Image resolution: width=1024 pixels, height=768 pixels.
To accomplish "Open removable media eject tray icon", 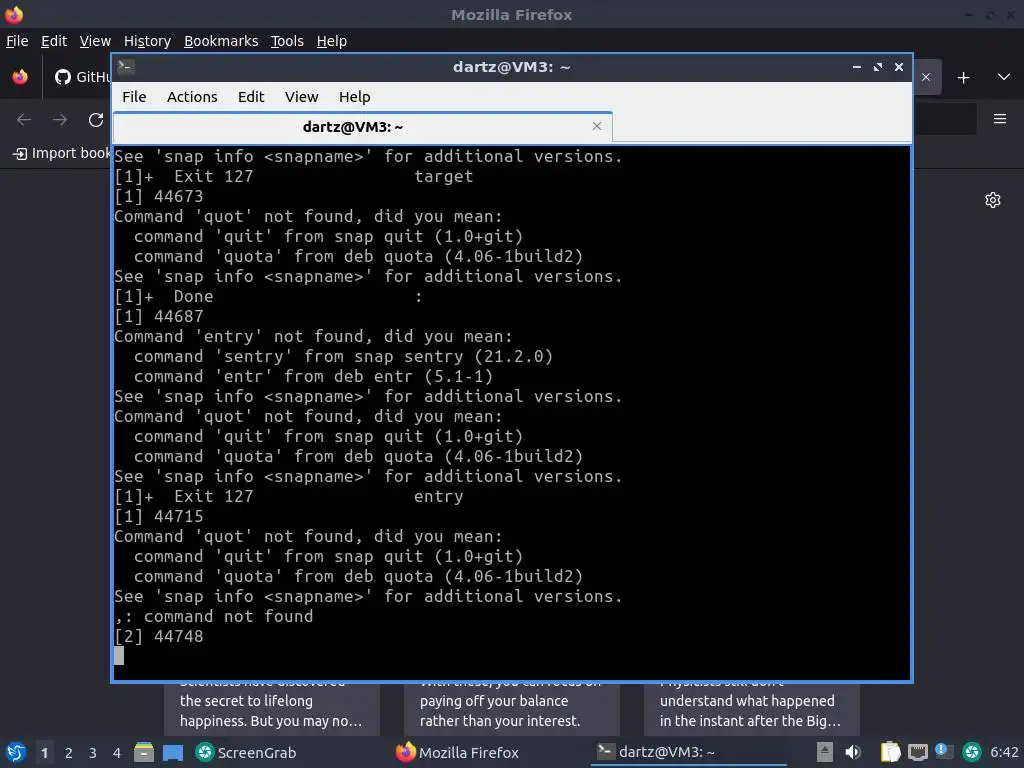I will pos(825,752).
